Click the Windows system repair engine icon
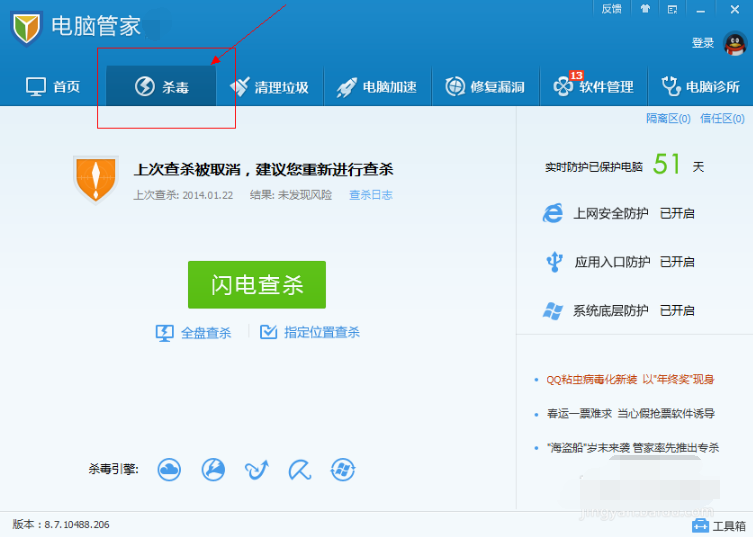The width and height of the screenshot is (753, 537). pyautogui.click(x=343, y=469)
